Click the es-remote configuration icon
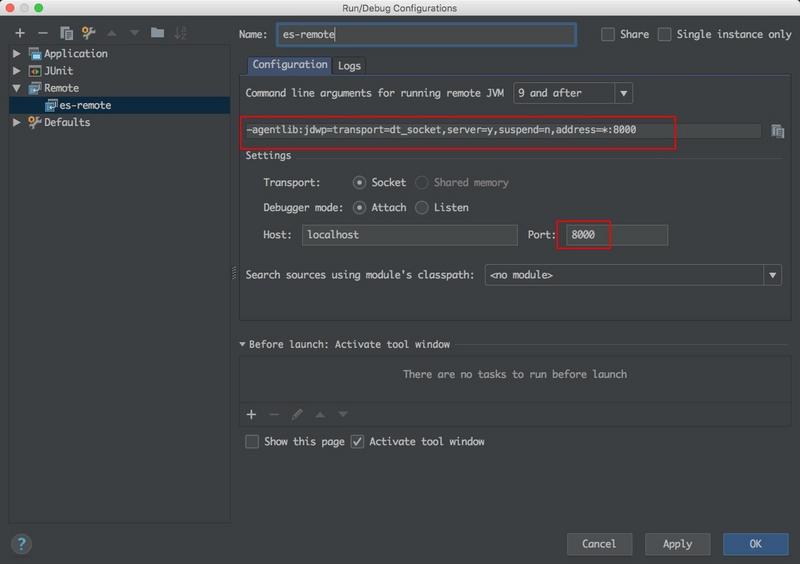 point(51,106)
